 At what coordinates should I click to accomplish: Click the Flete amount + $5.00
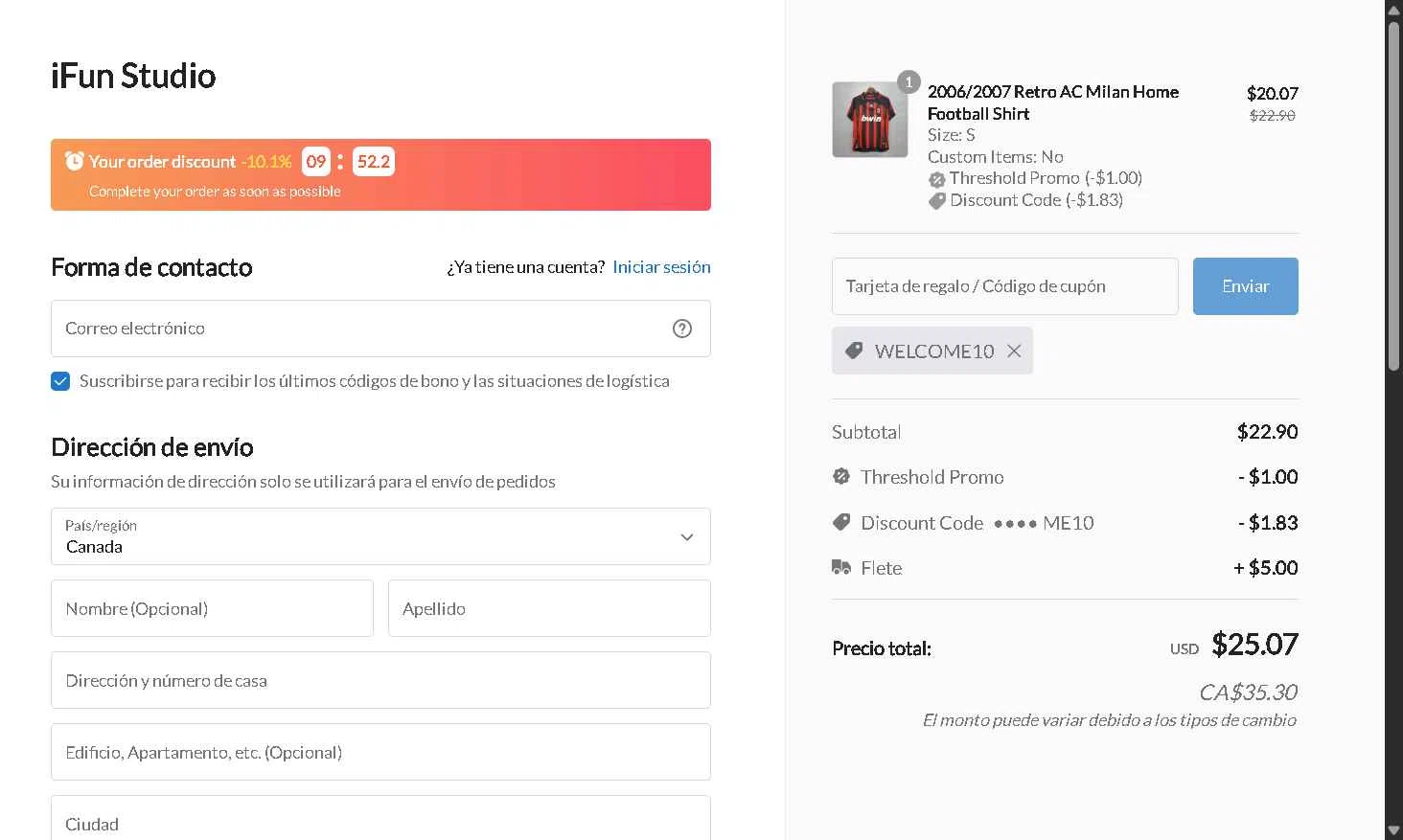[1266, 568]
